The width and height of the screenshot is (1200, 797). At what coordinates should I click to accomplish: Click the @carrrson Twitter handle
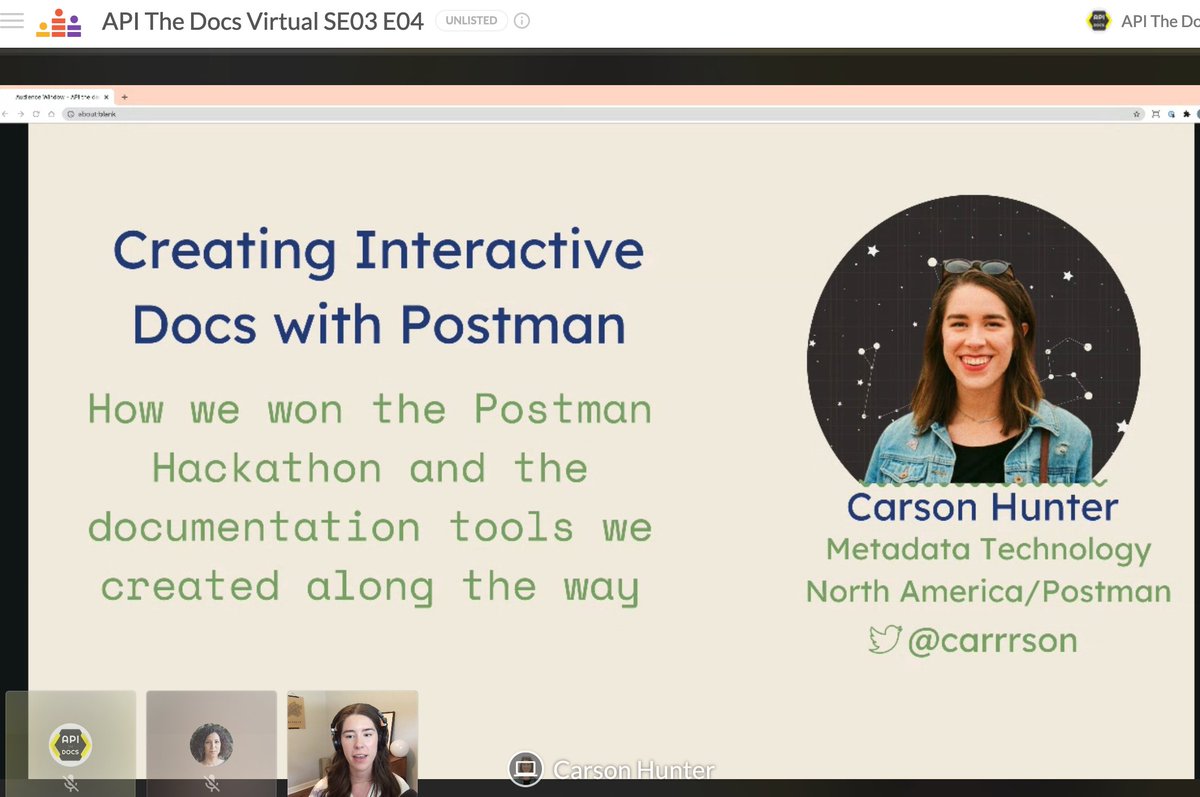point(992,640)
